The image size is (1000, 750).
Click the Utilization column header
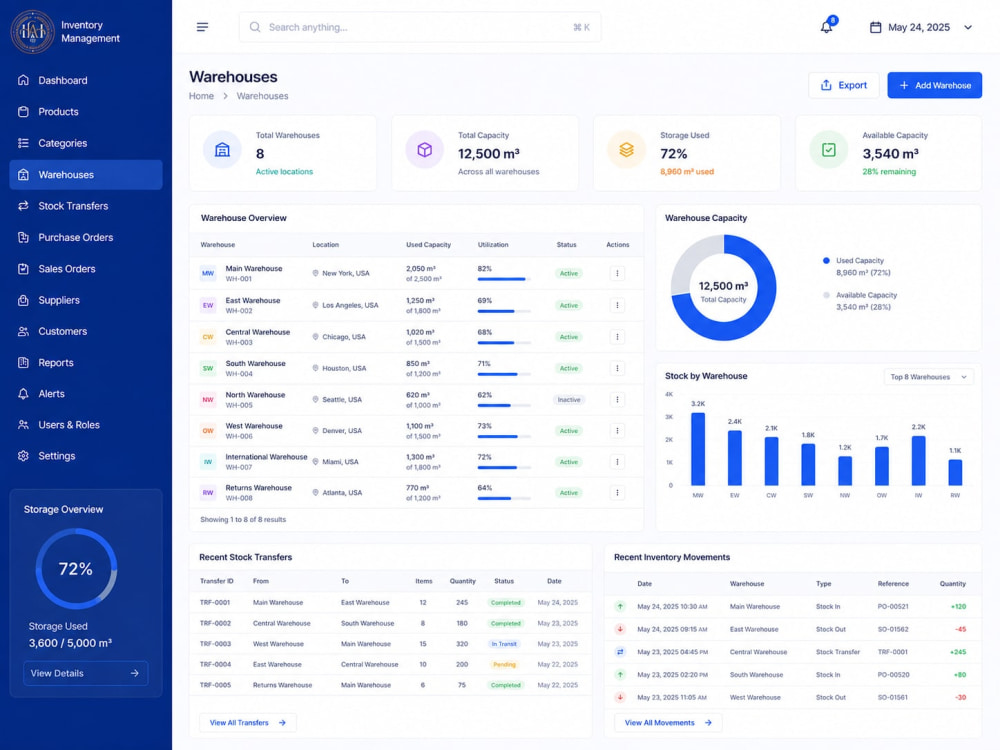493,245
